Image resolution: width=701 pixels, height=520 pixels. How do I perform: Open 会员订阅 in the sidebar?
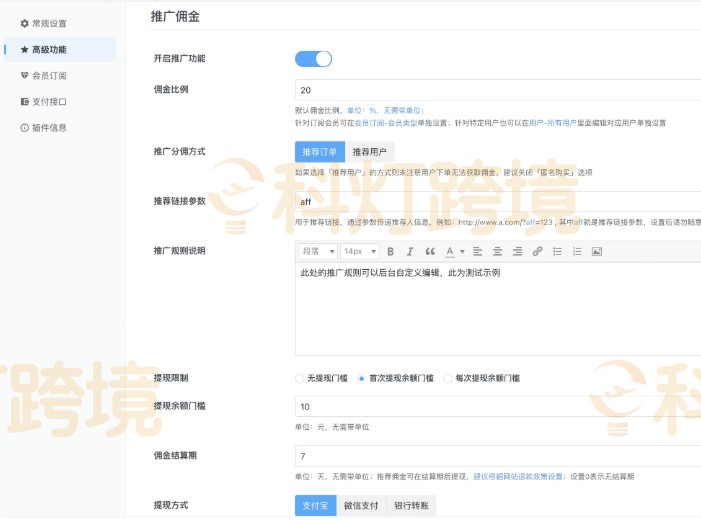48,75
